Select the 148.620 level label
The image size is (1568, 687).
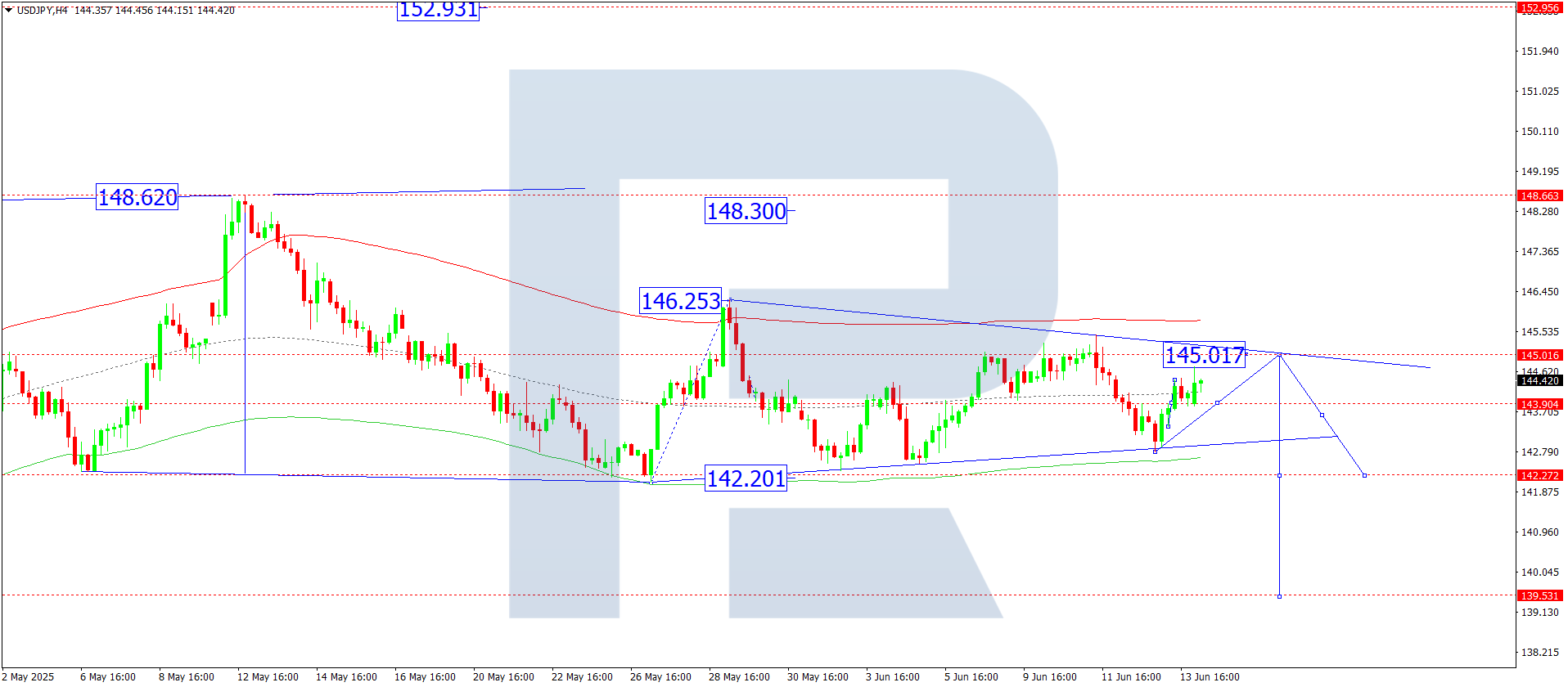(x=137, y=197)
